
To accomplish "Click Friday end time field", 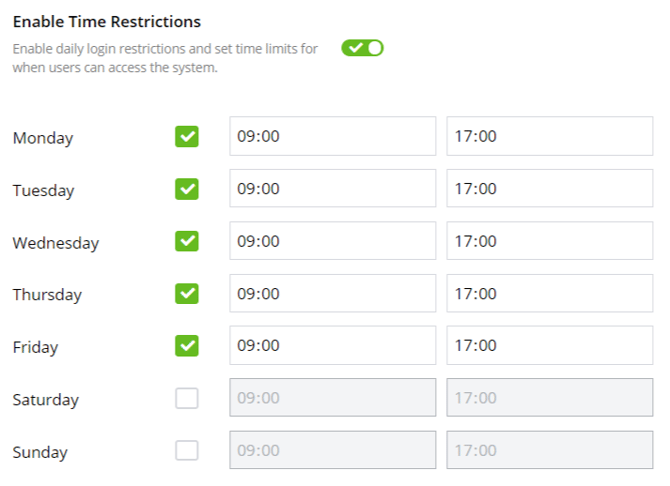I will coord(549,346).
